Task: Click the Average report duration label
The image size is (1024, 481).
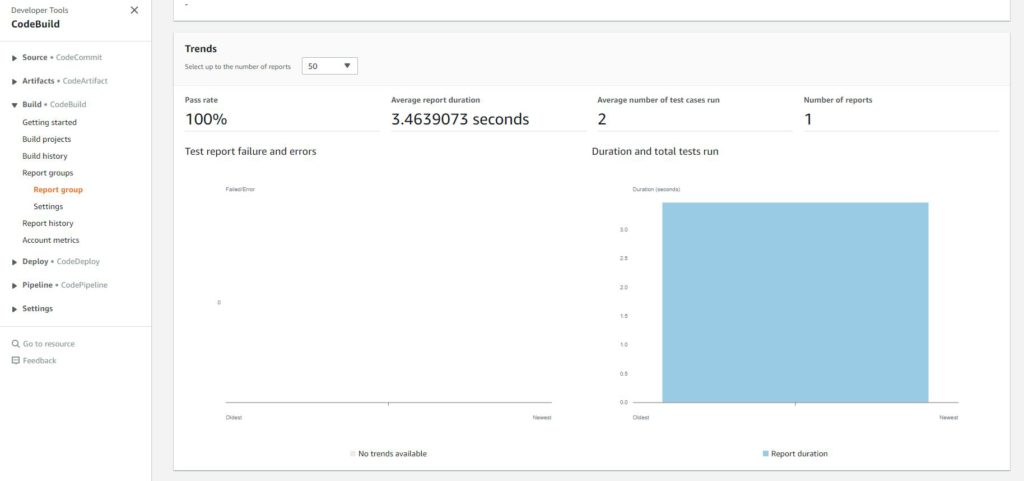Action: pyautogui.click(x=435, y=101)
